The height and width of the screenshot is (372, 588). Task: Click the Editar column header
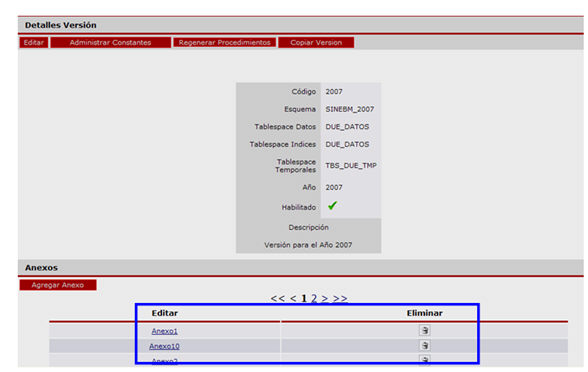[165, 313]
